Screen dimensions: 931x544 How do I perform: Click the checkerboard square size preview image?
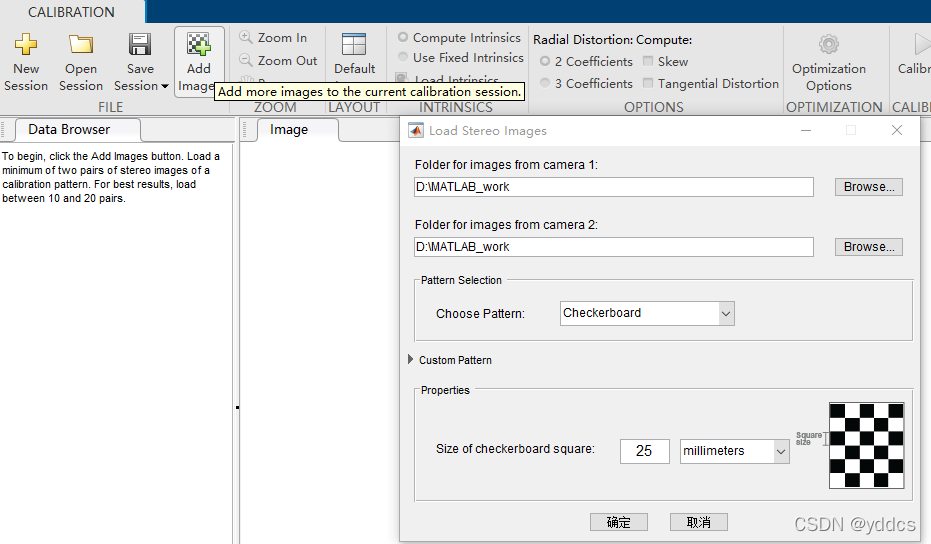click(866, 445)
